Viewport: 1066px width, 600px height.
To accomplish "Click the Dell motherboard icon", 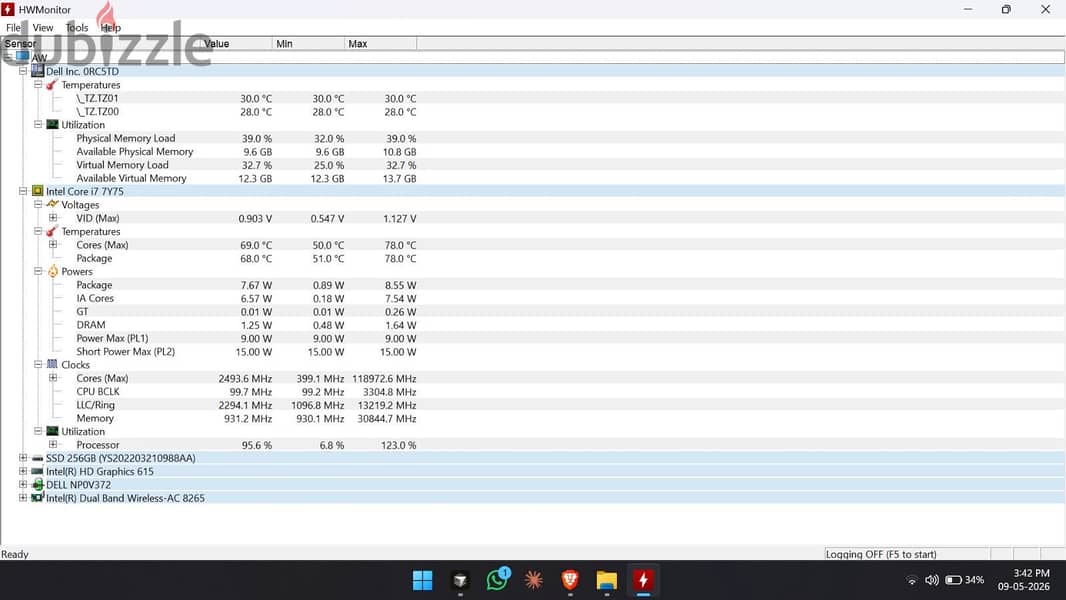I will tap(38, 71).
